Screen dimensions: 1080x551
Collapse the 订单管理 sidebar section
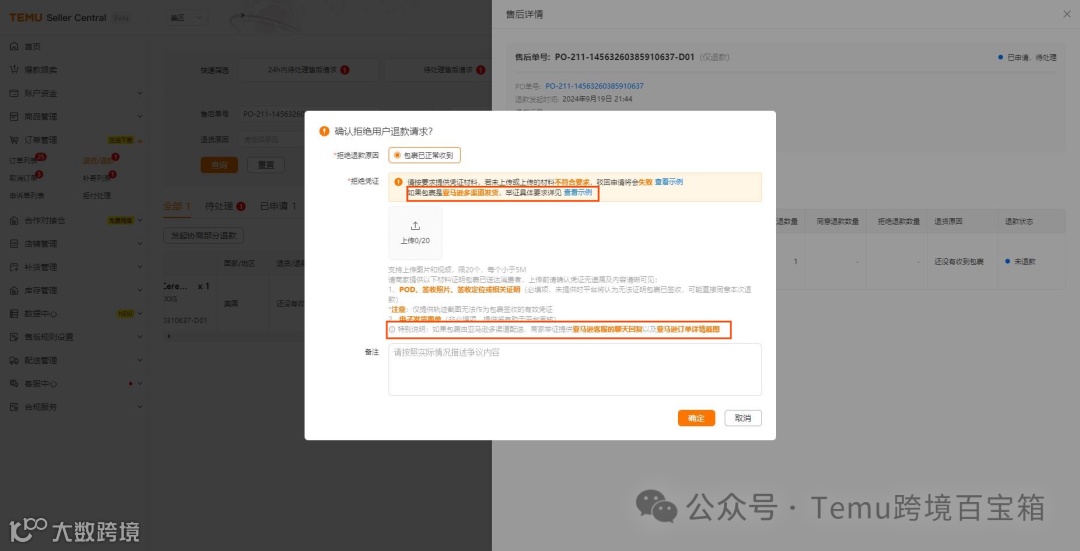click(140, 140)
